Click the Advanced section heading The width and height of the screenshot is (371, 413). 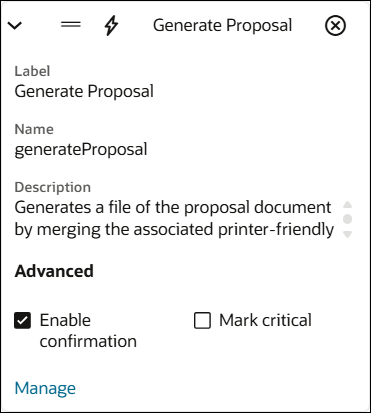click(x=54, y=271)
